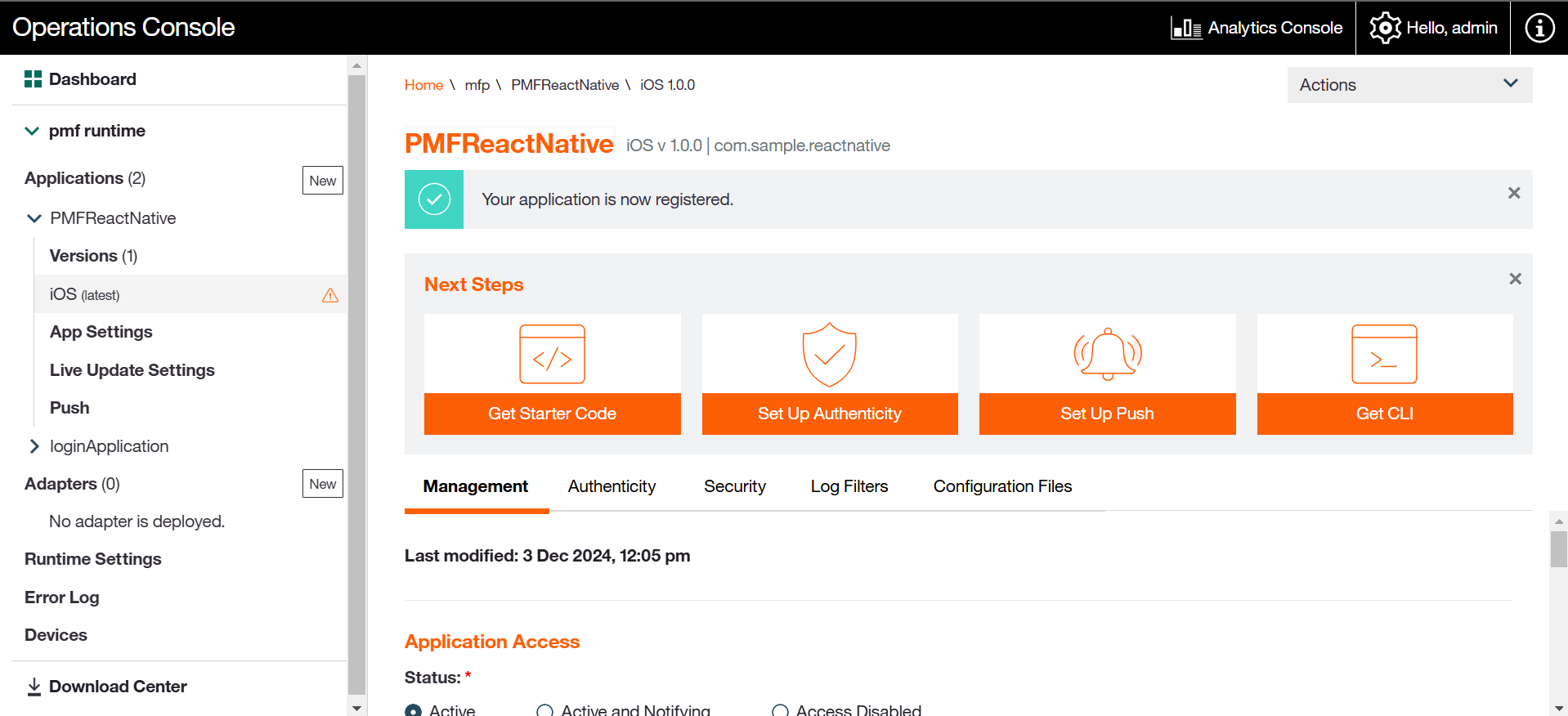Select Active and Notifying radio option

(x=544, y=710)
